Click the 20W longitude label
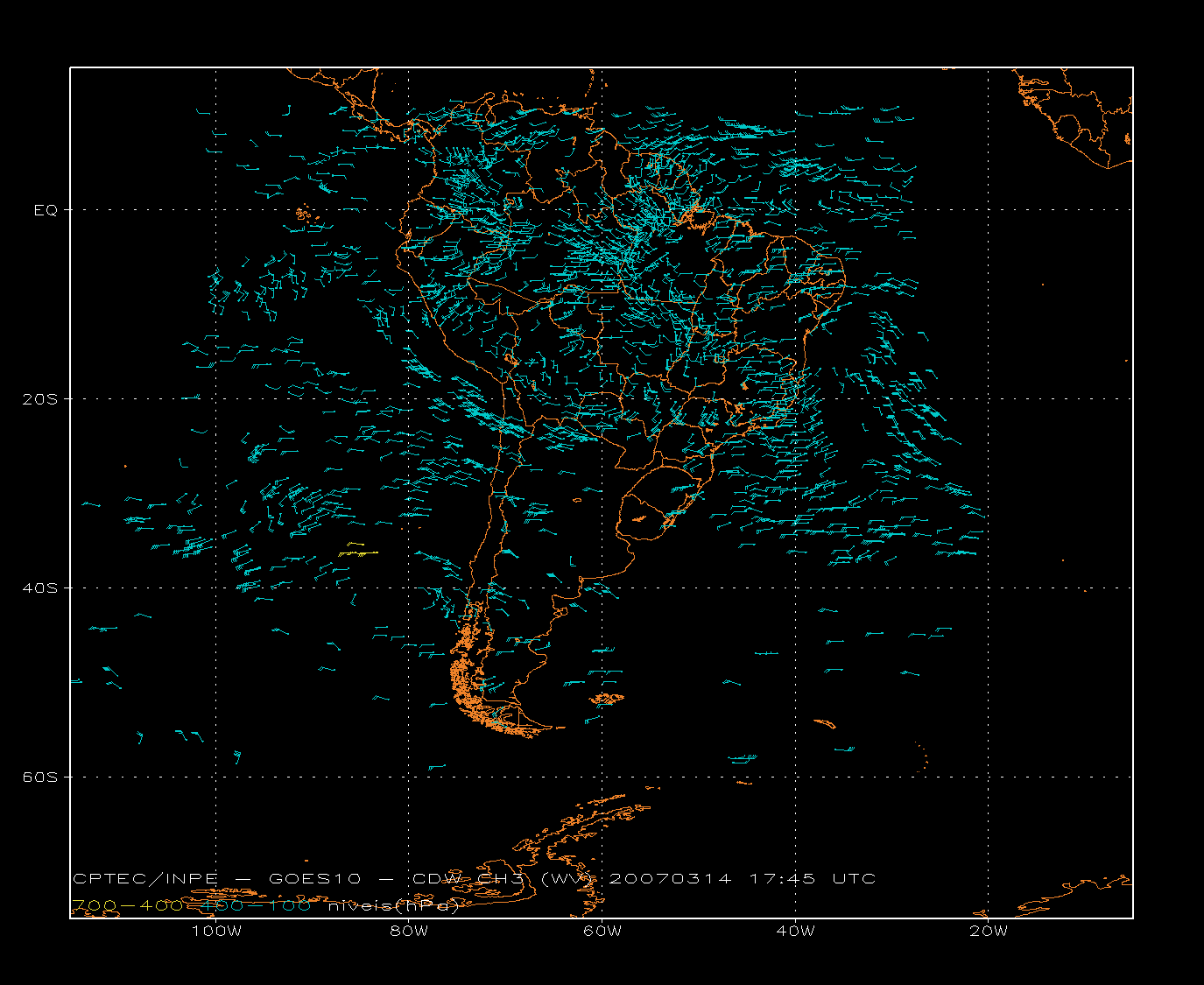 pyautogui.click(x=989, y=932)
